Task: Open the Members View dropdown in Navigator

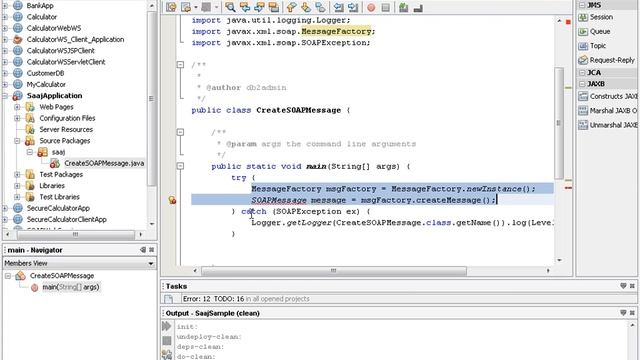Action: (151, 264)
